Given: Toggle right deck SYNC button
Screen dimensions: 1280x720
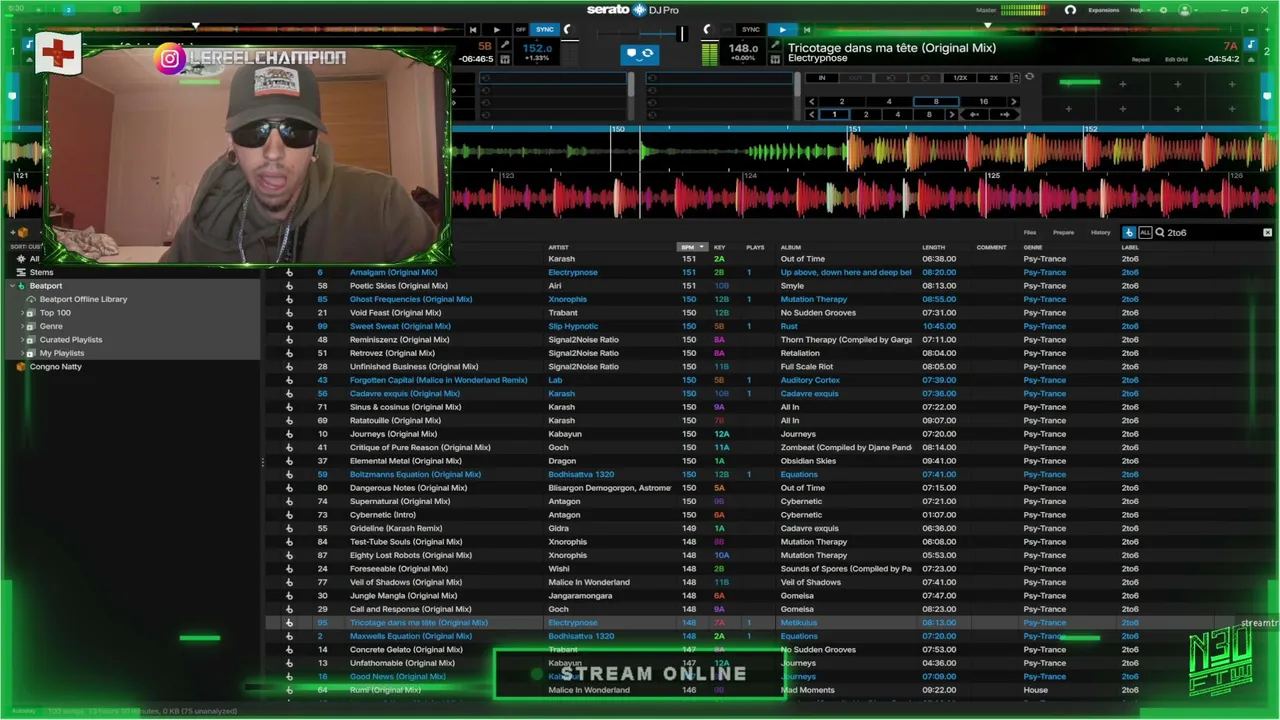Looking at the screenshot, I should 751,30.
